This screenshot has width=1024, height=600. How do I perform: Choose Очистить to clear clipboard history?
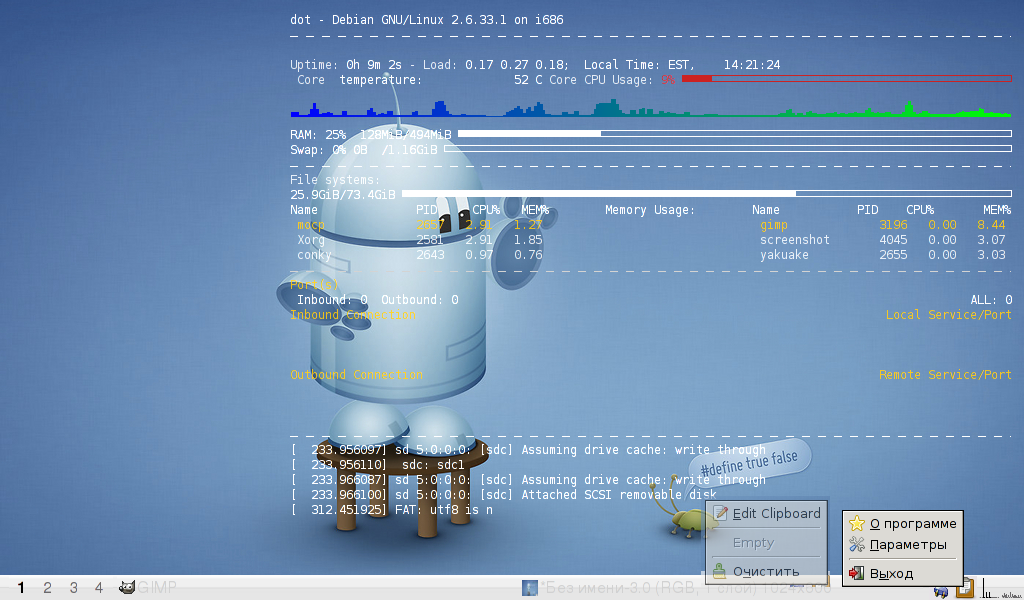tap(766, 571)
